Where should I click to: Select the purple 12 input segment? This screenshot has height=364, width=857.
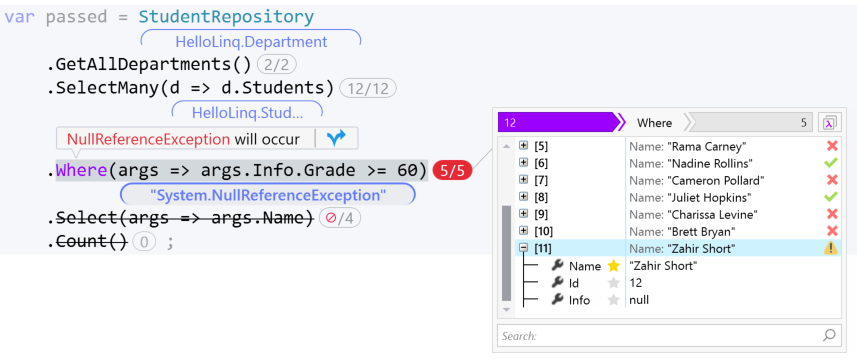558,122
